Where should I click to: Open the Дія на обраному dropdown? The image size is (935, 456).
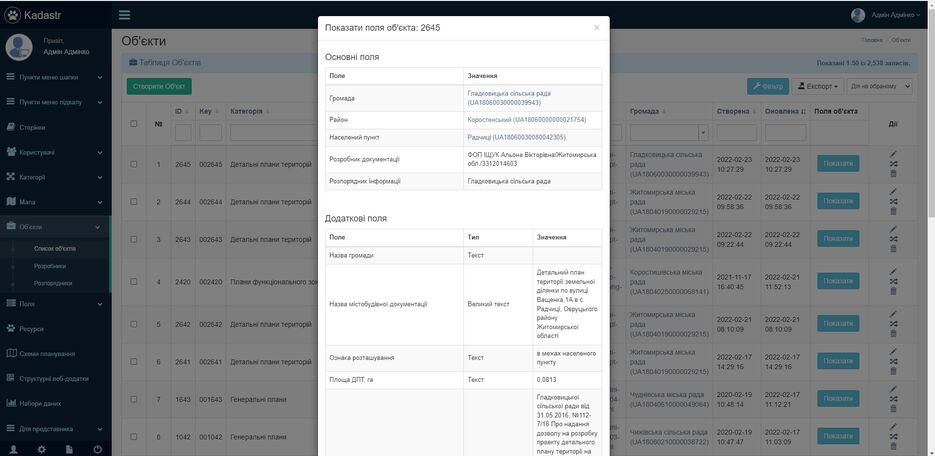point(880,86)
